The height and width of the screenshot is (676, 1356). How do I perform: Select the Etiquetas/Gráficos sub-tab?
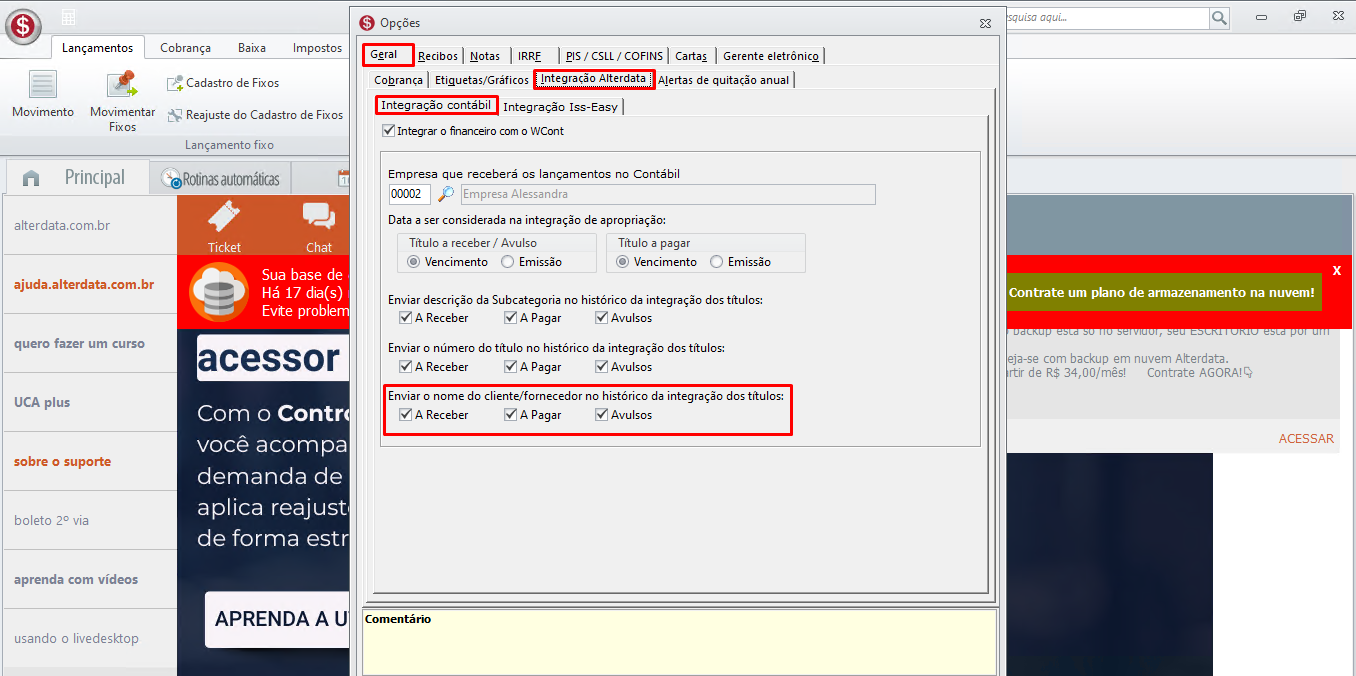(x=482, y=80)
